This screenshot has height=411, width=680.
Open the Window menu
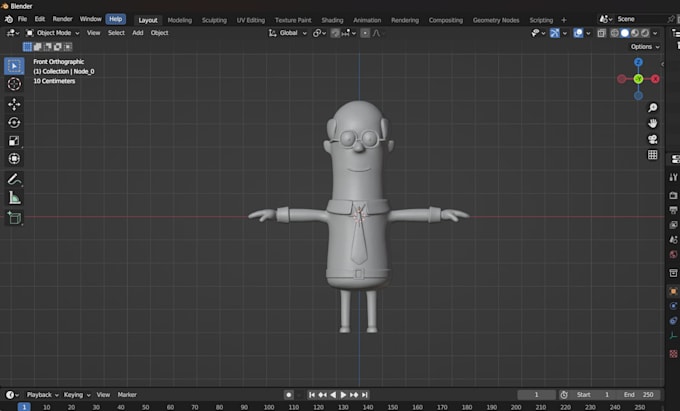(x=90, y=19)
